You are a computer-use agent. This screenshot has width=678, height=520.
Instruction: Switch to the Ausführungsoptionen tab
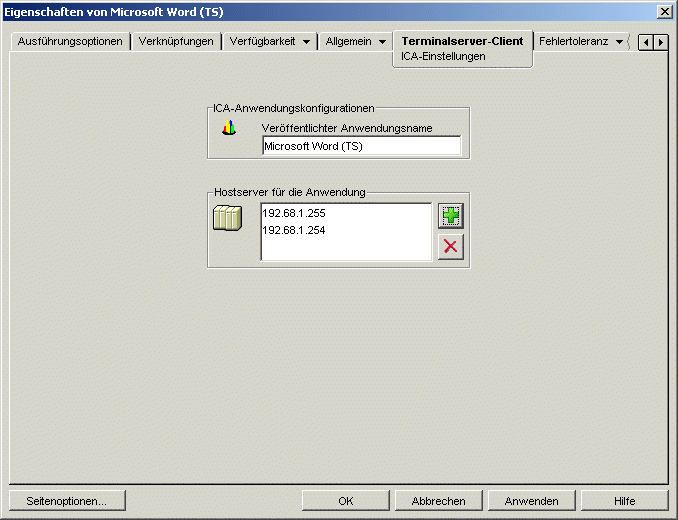coord(70,41)
